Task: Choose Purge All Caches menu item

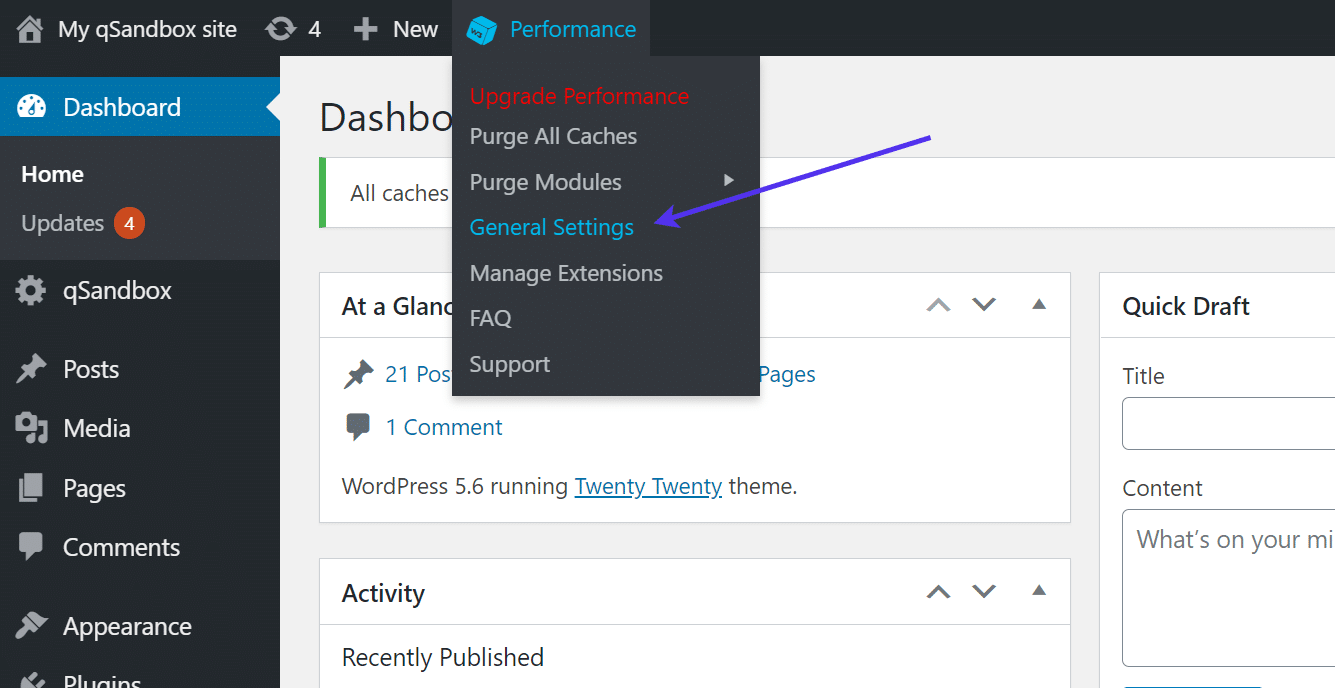Action: pyautogui.click(x=553, y=136)
